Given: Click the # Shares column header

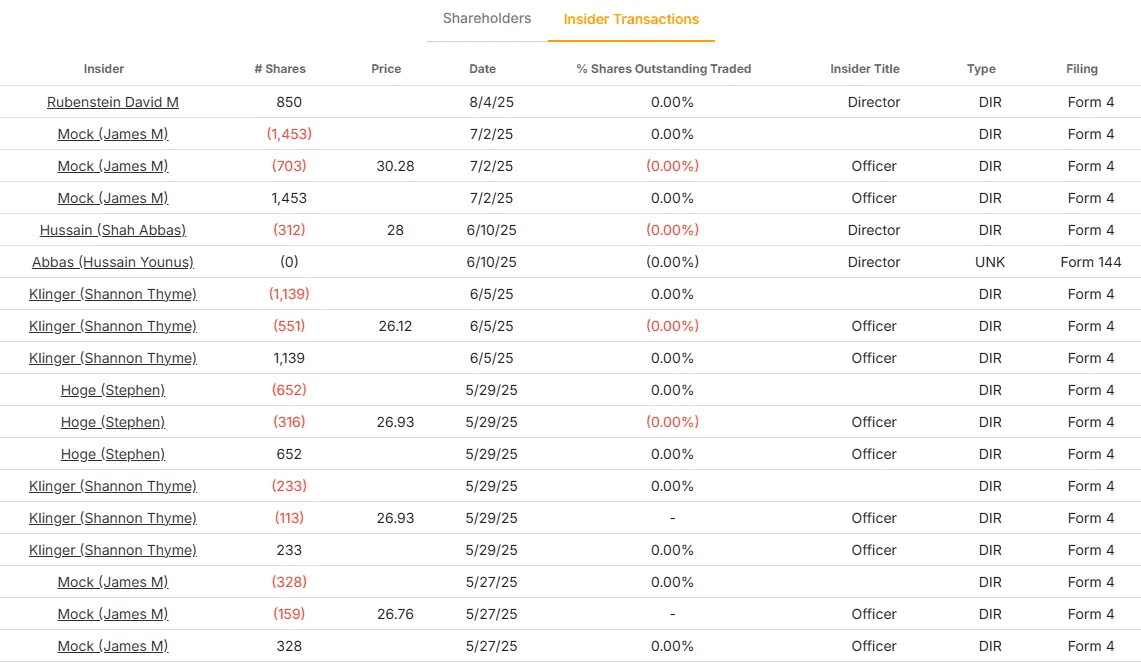Looking at the screenshot, I should click(x=280, y=69).
